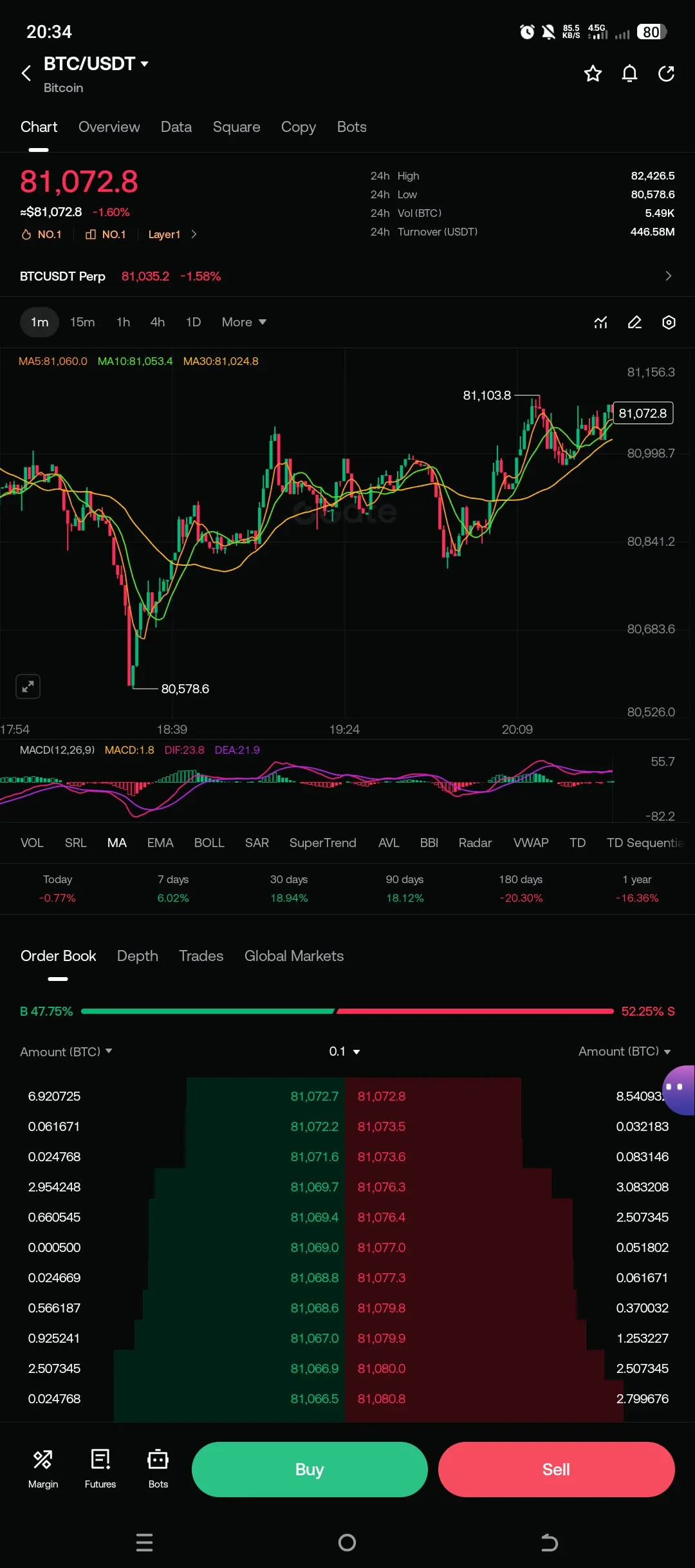Viewport: 695px width, 1568px height.
Task: Tap the market cap NO.1 tag
Action: pyautogui.click(x=106, y=234)
